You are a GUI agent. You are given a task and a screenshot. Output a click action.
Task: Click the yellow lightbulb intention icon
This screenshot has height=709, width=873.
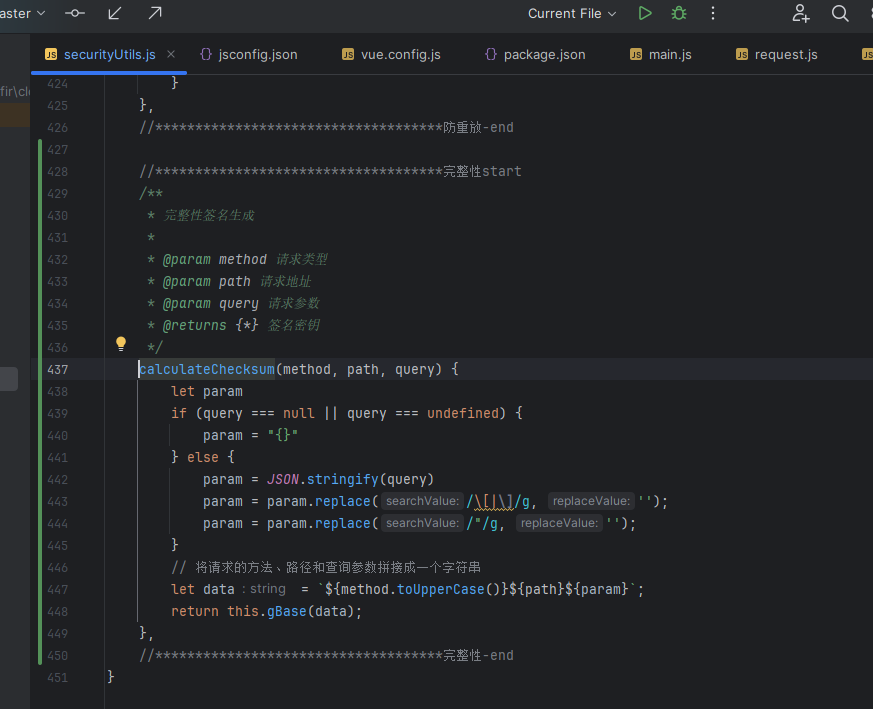point(121,344)
